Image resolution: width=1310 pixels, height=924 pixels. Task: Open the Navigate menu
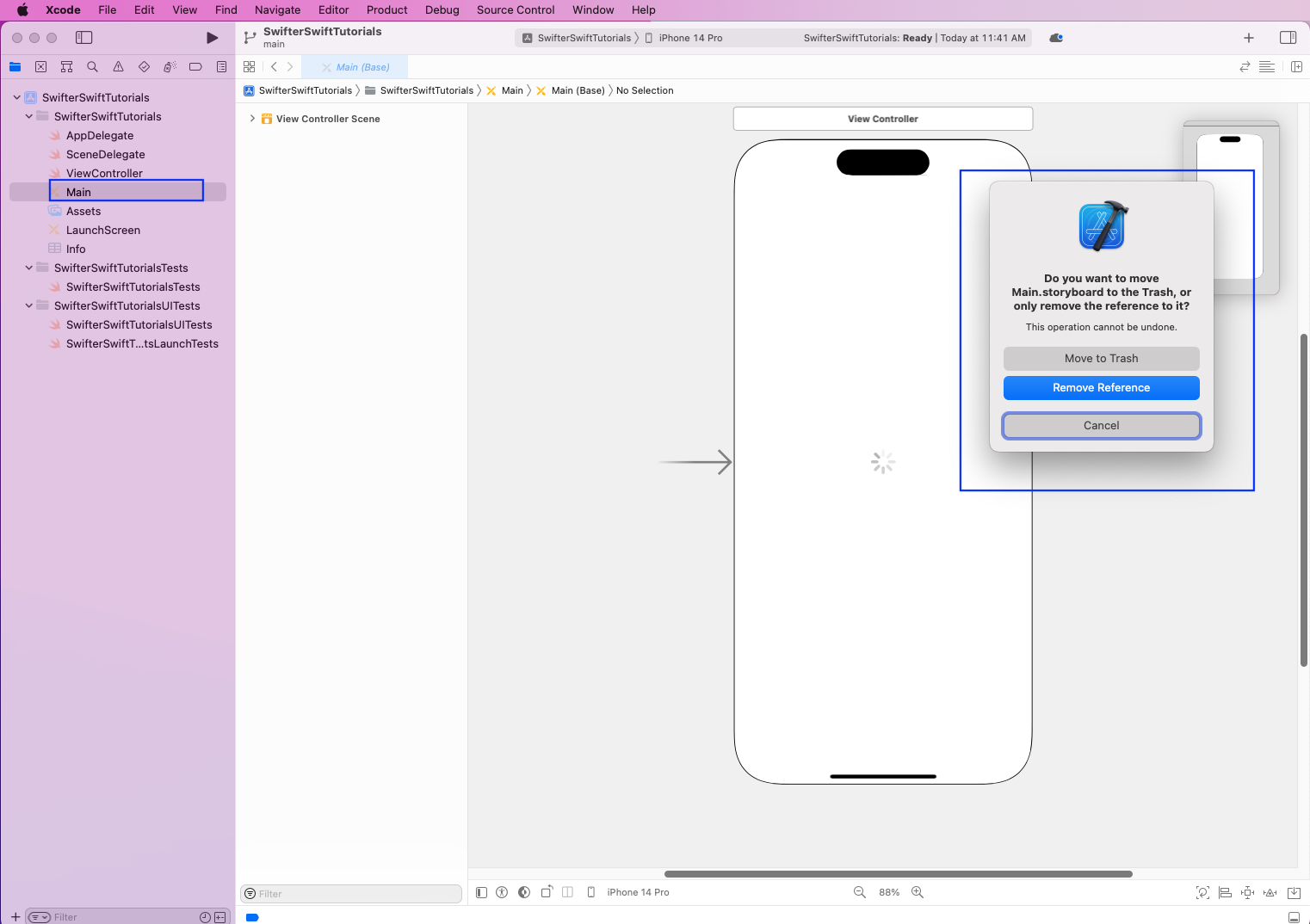coord(278,10)
